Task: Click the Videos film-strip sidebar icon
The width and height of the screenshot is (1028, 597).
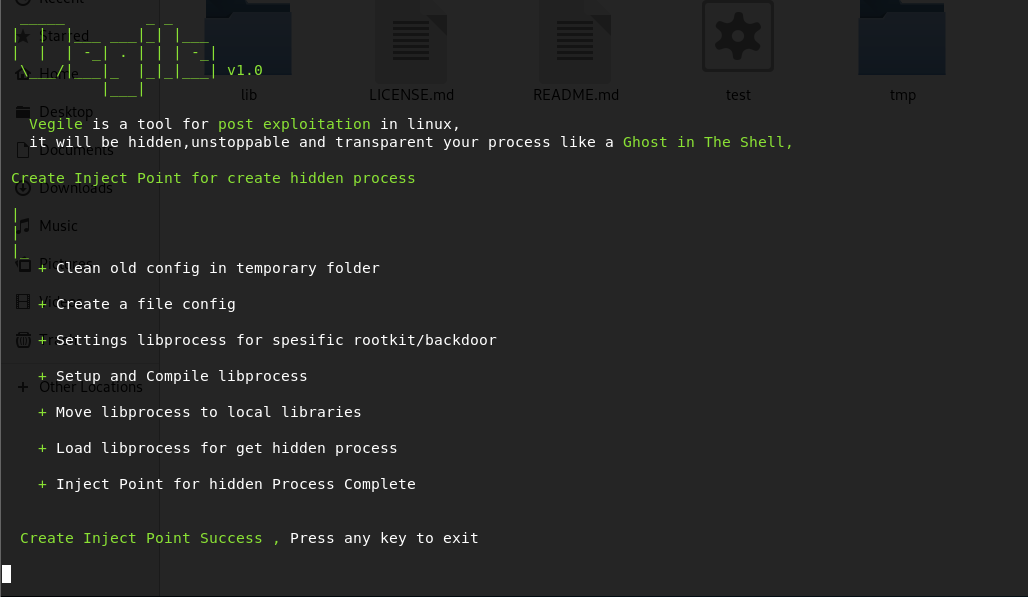Action: [23, 301]
